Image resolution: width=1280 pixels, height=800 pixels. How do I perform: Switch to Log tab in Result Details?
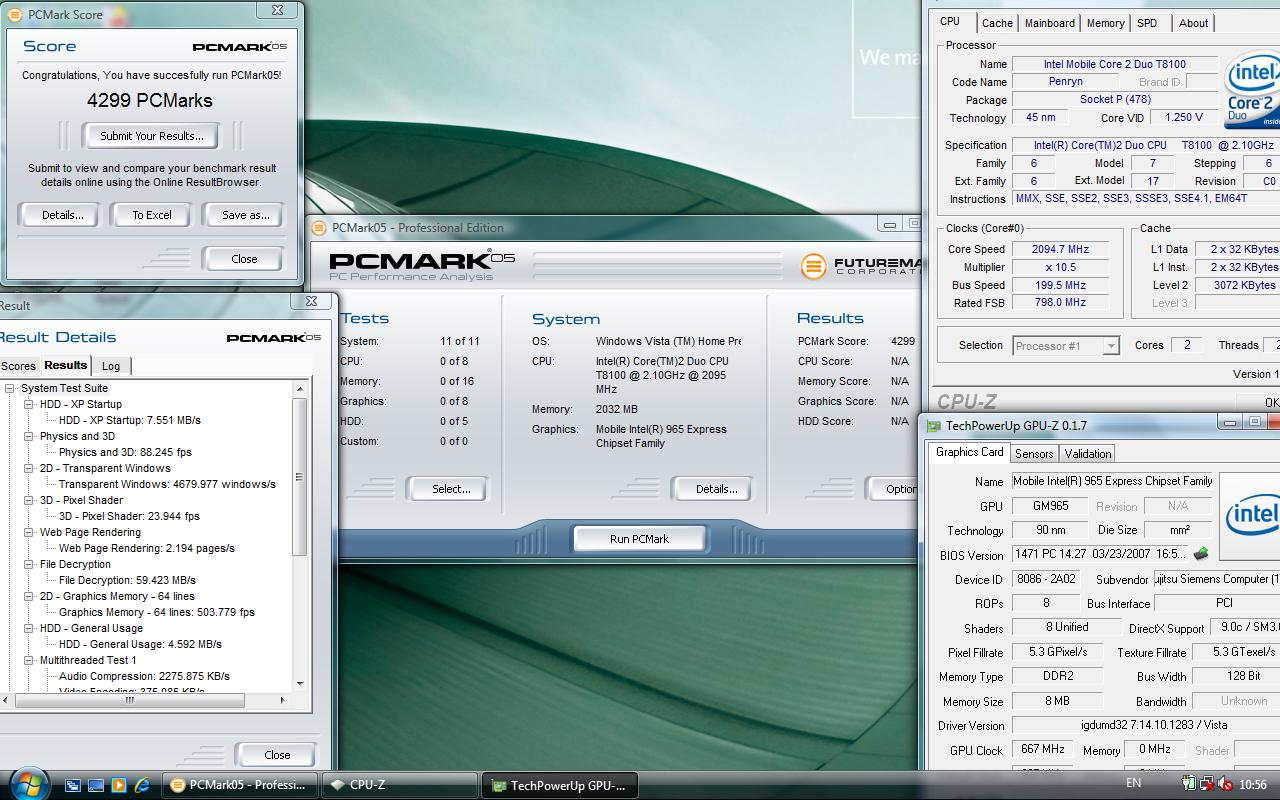coord(111,366)
